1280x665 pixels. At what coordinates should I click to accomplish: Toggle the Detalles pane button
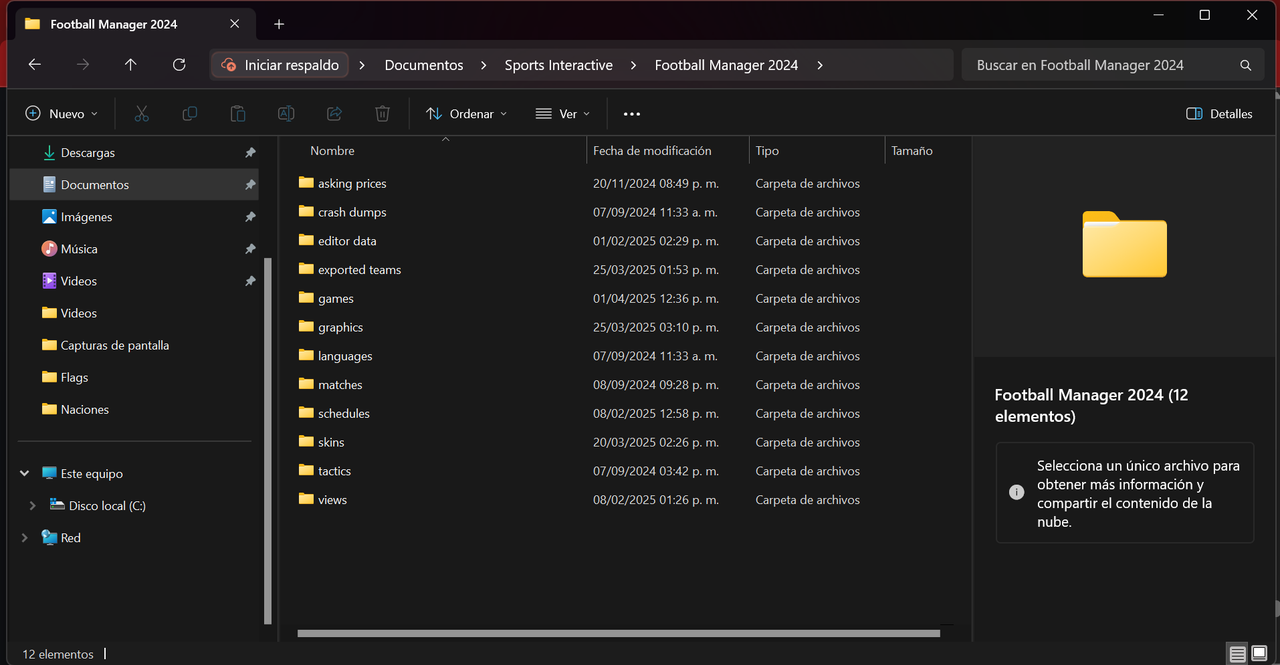pos(1219,114)
